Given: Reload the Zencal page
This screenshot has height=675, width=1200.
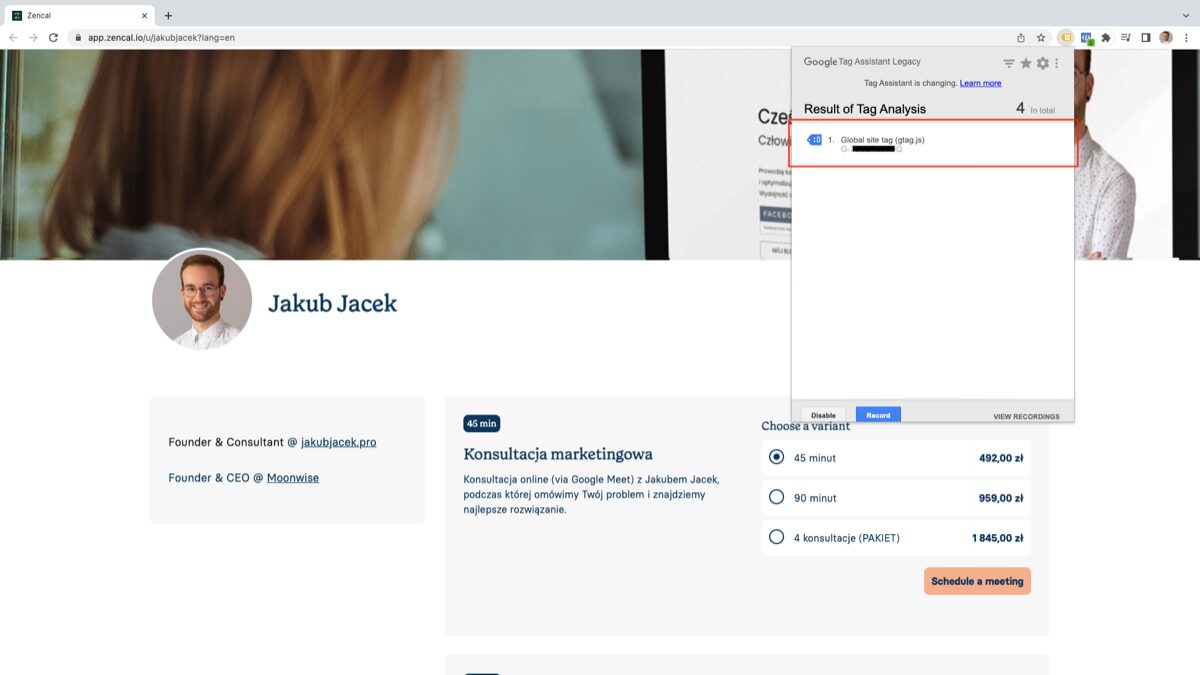Looking at the screenshot, I should (x=53, y=38).
